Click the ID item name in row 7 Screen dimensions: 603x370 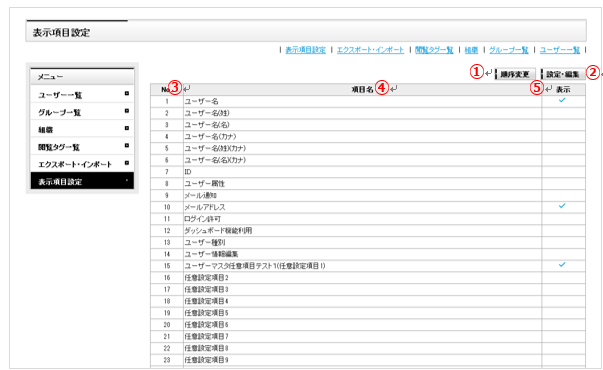coord(188,172)
